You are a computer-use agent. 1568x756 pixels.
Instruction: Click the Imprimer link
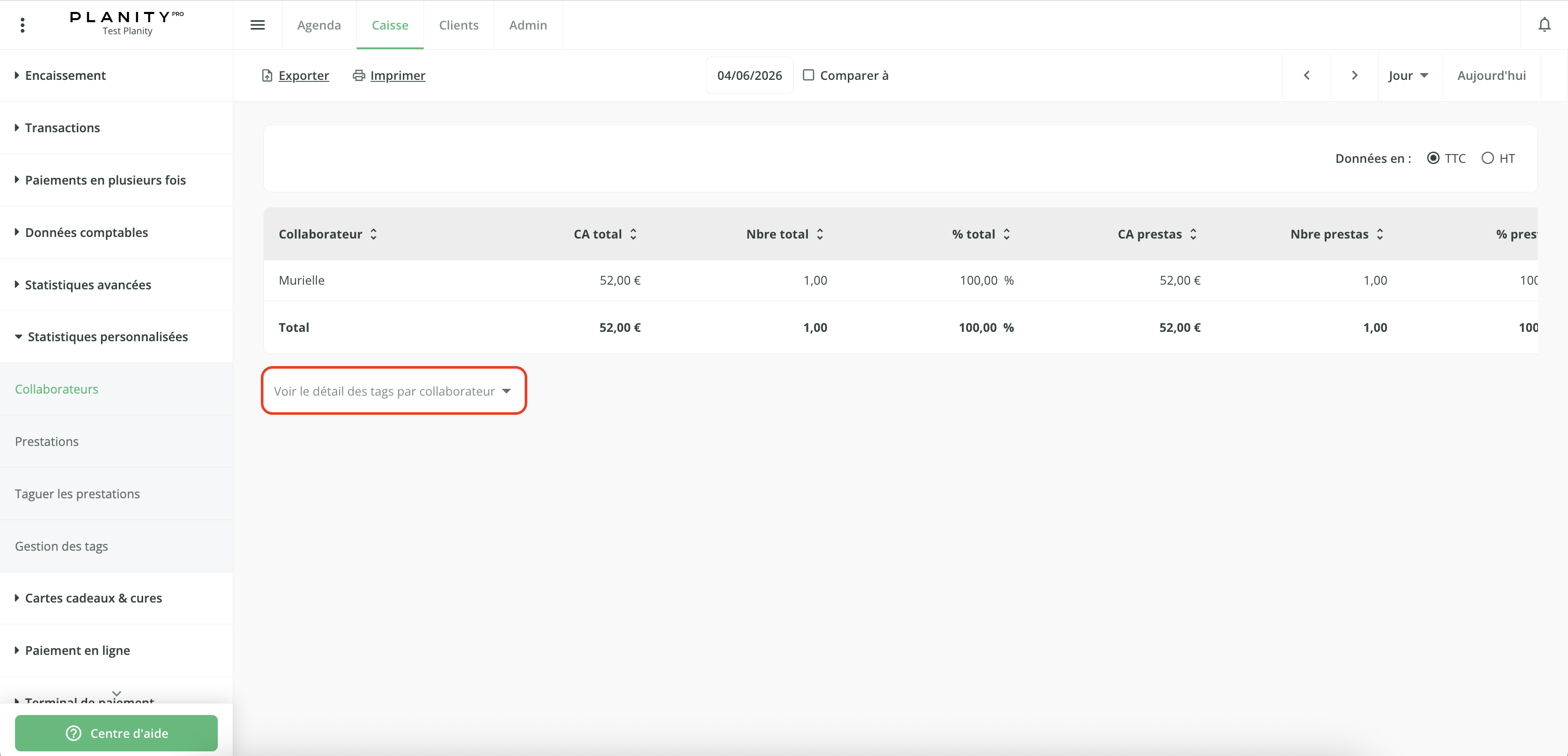point(389,76)
